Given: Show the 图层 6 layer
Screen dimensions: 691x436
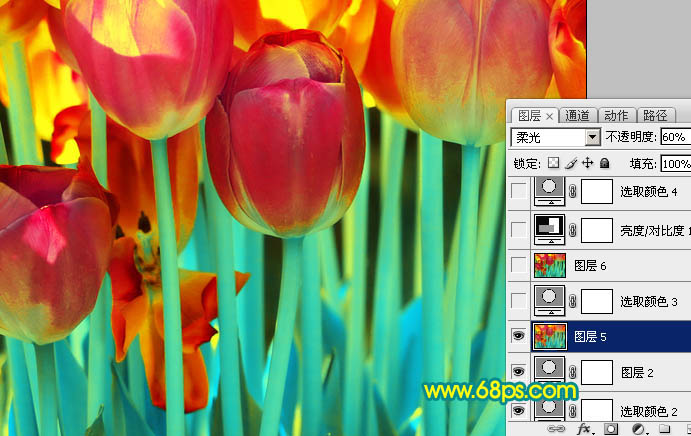Looking at the screenshot, I should point(518,265).
